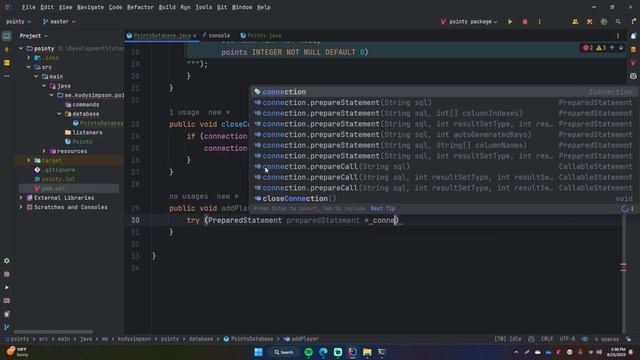Collapse the src folder
This screenshot has width=640, height=360.
tap(29, 67)
